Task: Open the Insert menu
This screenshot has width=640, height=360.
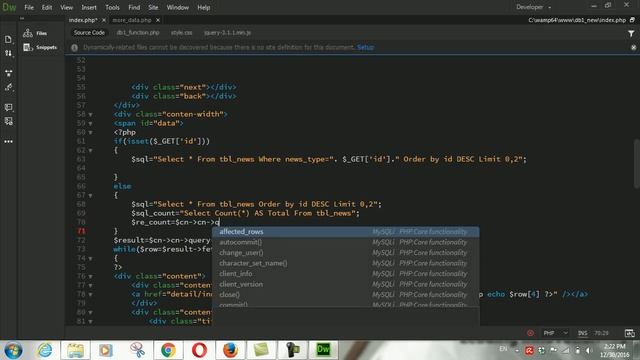Action: [x=89, y=7]
